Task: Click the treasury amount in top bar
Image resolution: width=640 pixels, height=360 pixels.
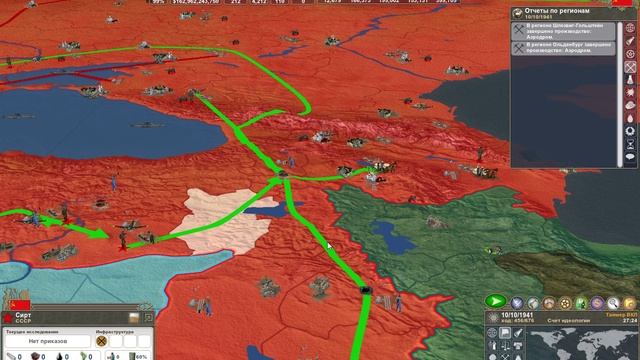Action: [x=195, y=2]
